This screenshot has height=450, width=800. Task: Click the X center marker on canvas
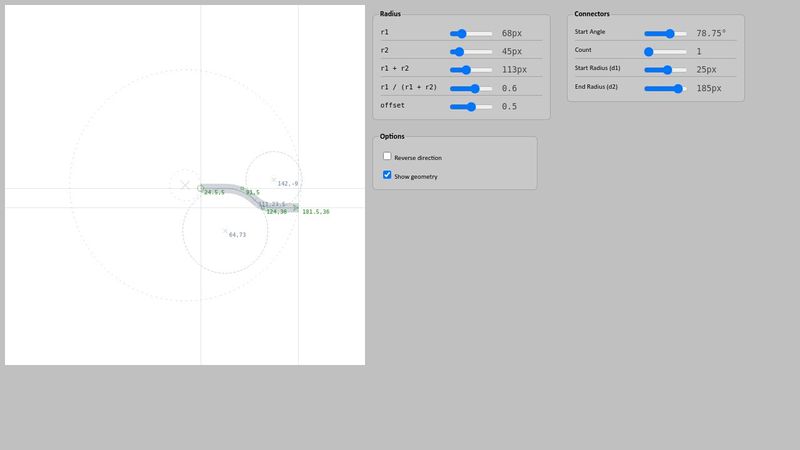184,185
